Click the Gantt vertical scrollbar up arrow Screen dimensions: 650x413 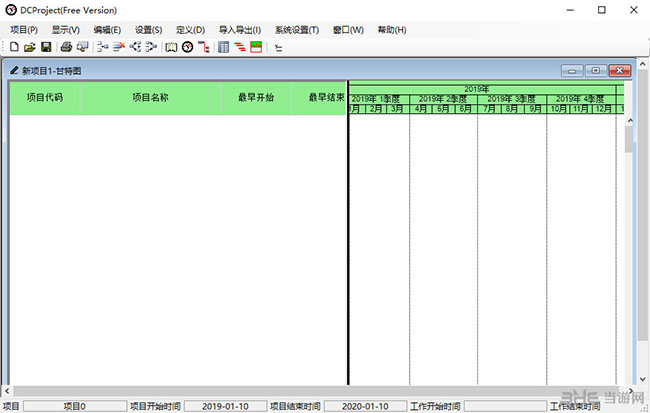pyautogui.click(x=630, y=121)
